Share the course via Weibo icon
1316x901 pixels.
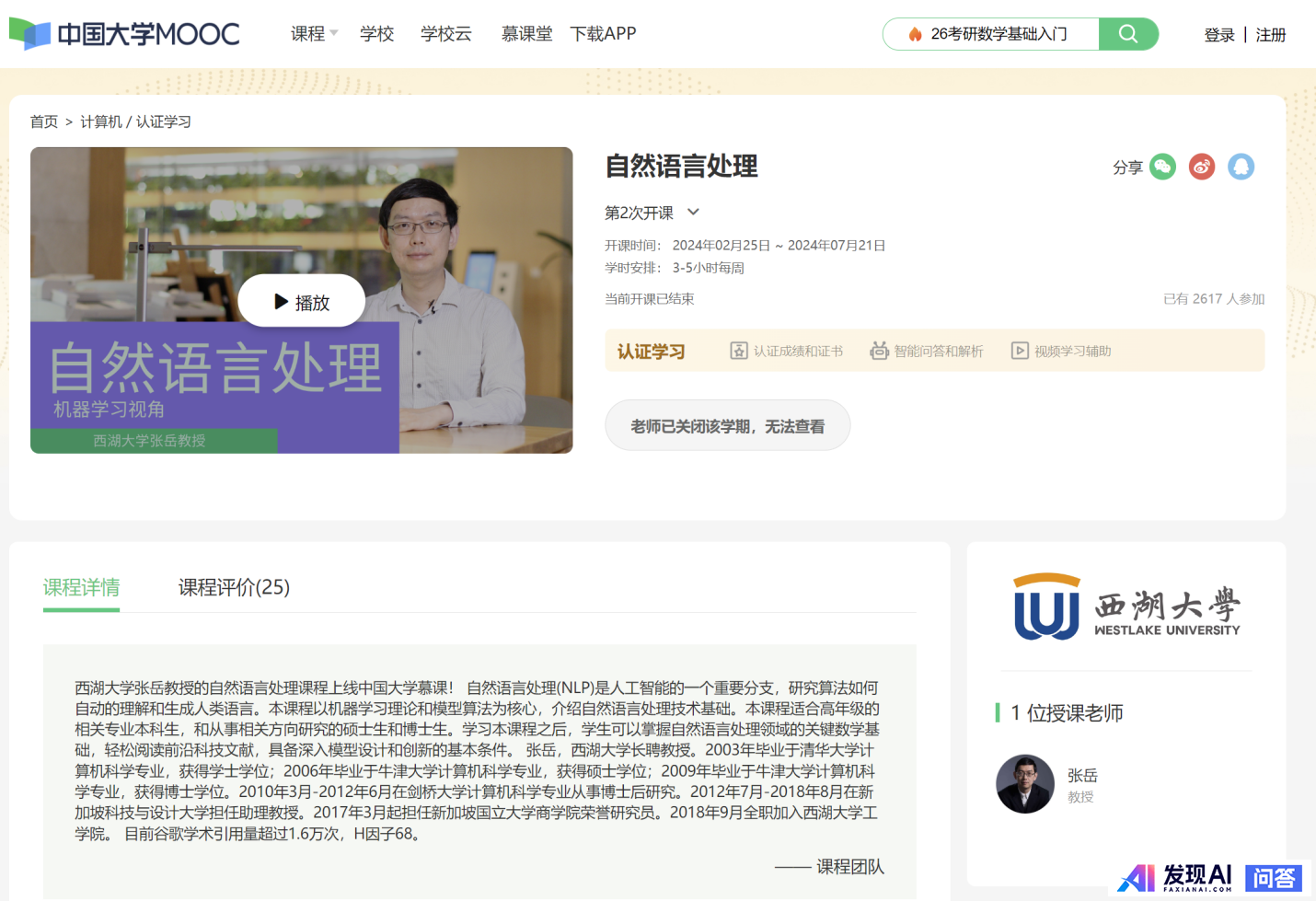tap(1202, 167)
